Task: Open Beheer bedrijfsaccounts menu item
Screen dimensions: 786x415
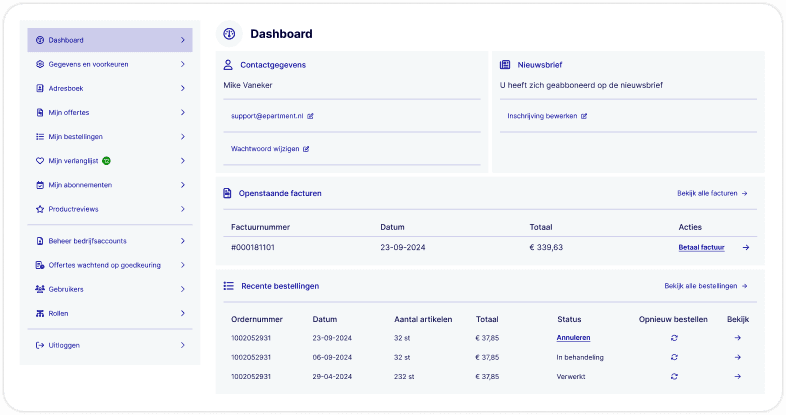Action: [110, 241]
